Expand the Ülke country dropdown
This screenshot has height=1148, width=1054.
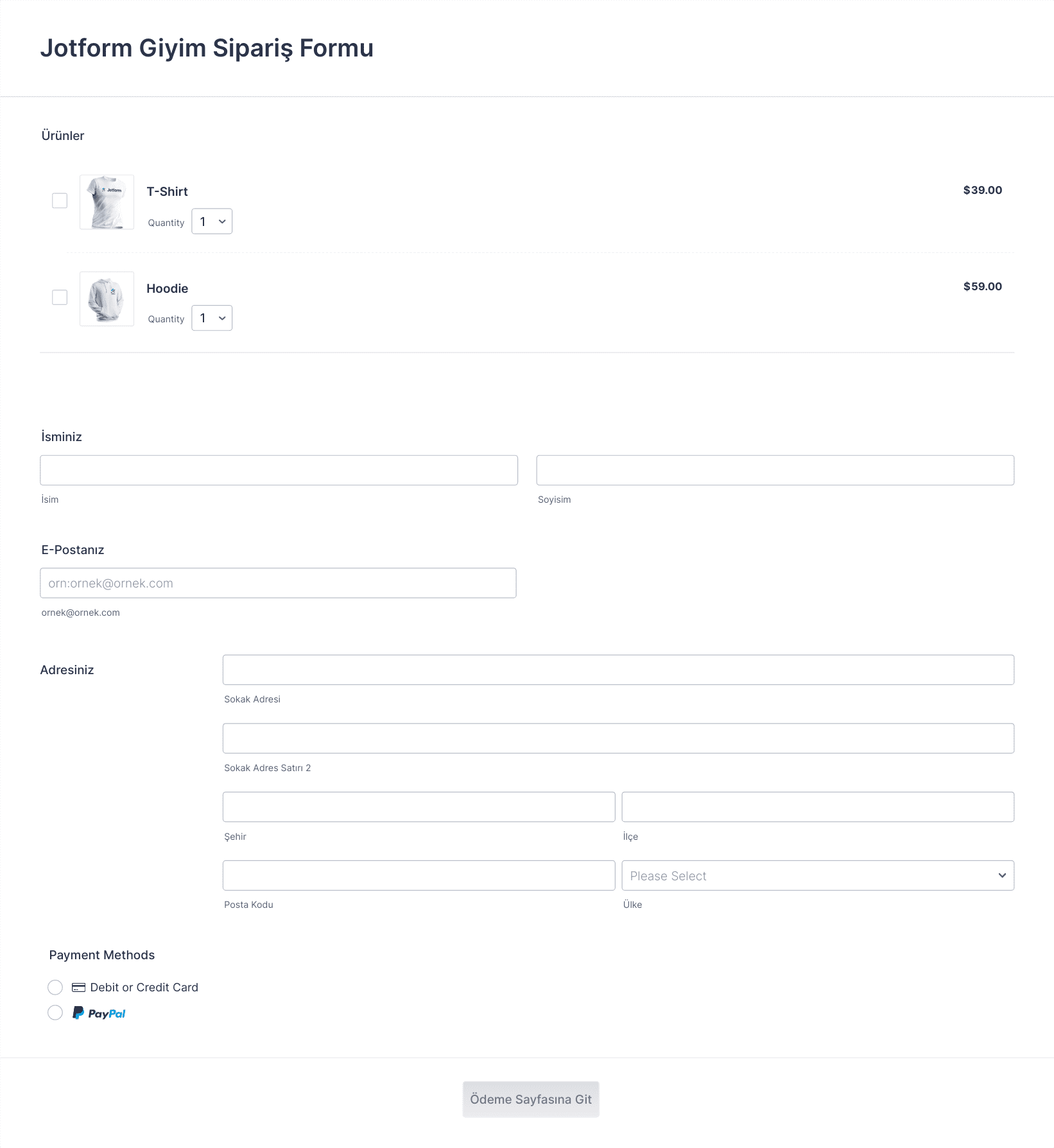tap(817, 876)
